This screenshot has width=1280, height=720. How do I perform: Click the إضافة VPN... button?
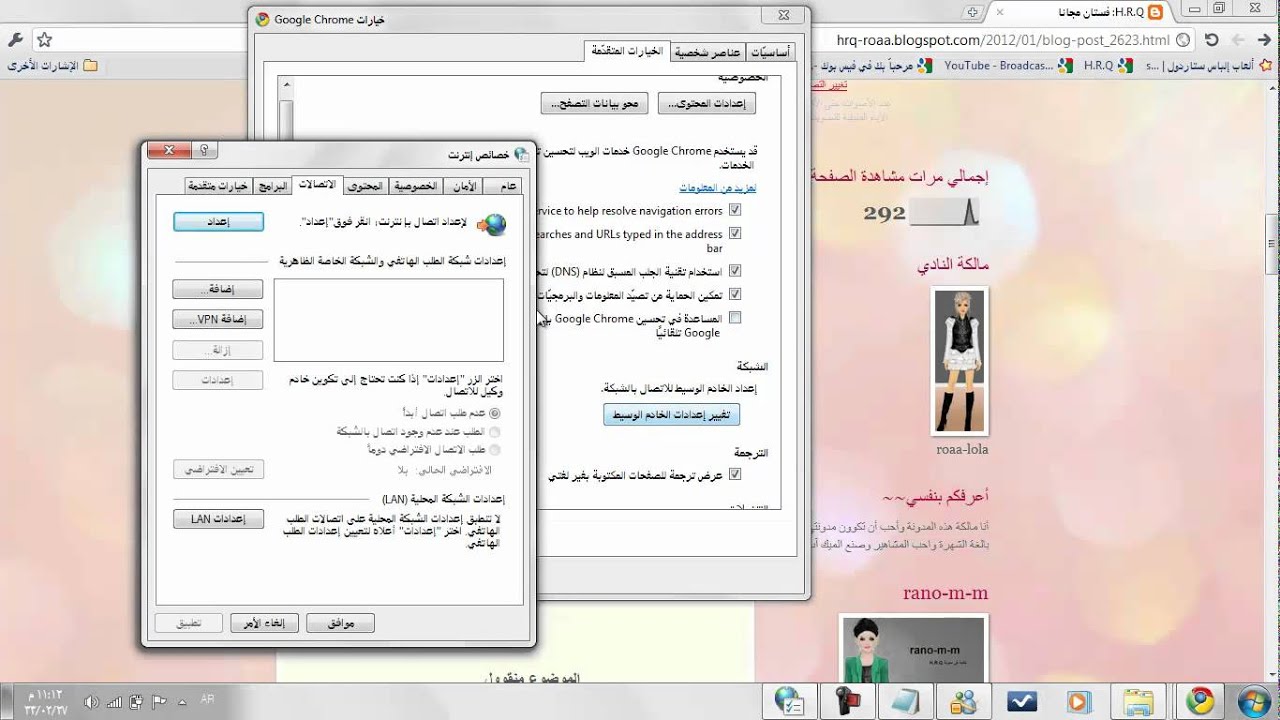pos(218,320)
